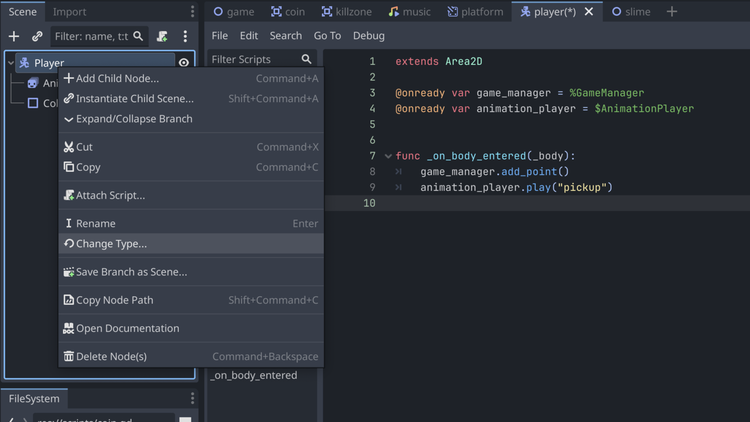The image size is (750, 422).
Task: Choose Change Type... in context menu
Action: [x=191, y=244]
